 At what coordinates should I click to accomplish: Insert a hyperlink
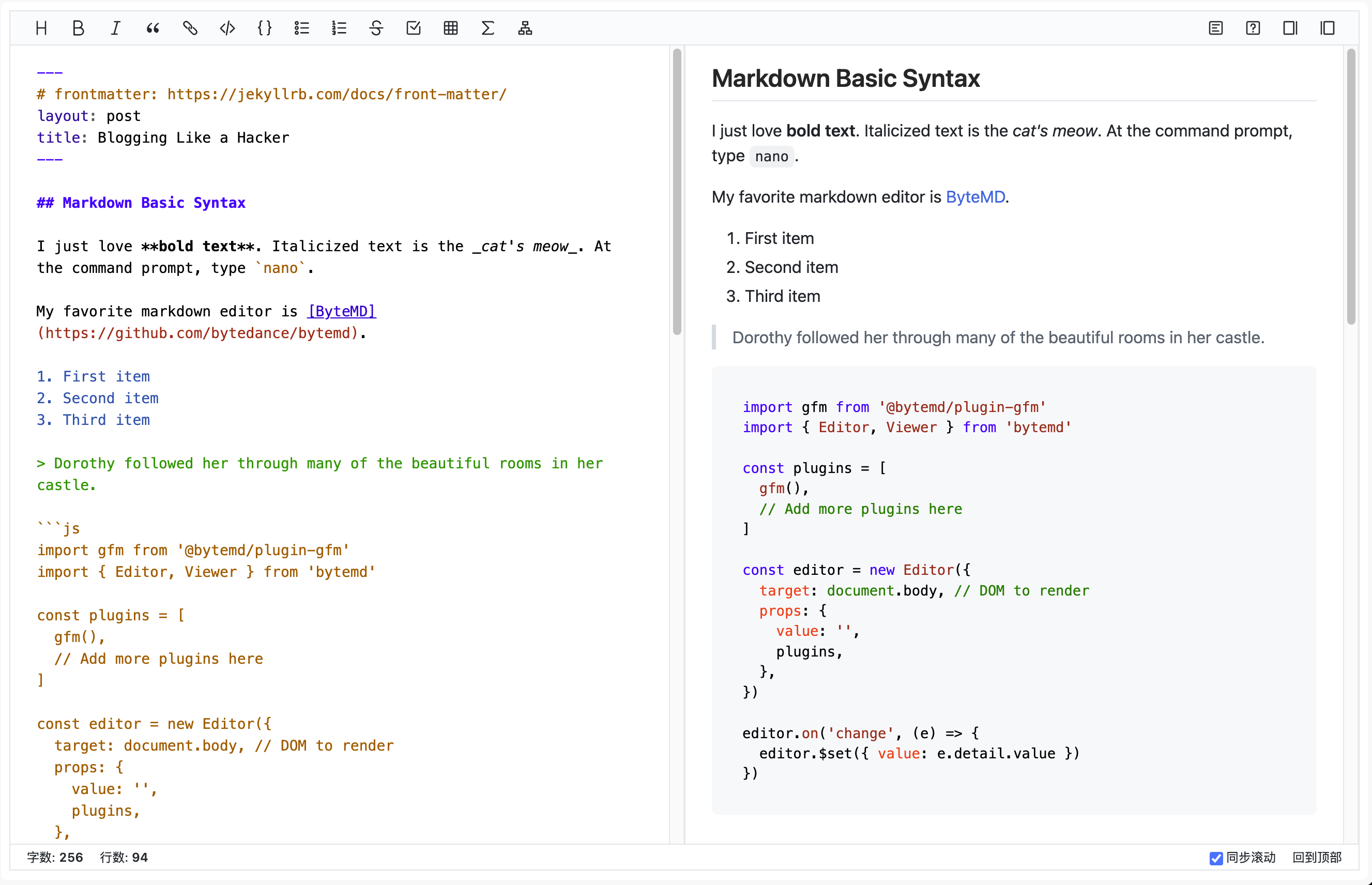pyautogui.click(x=190, y=27)
